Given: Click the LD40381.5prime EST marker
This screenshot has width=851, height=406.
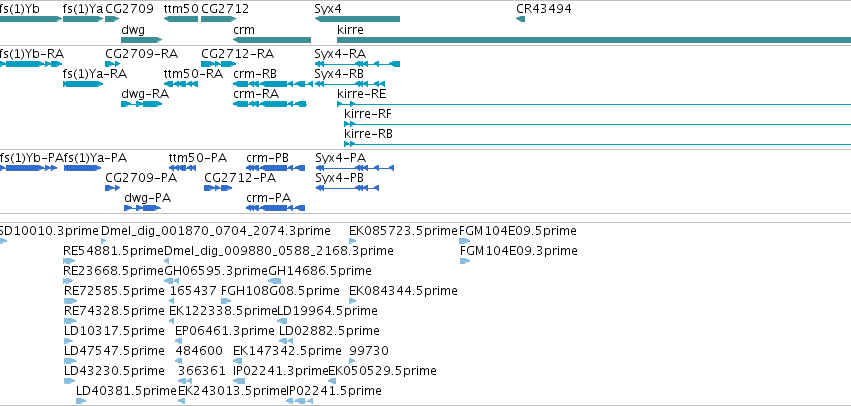Looking at the screenshot, I should (x=81, y=401).
